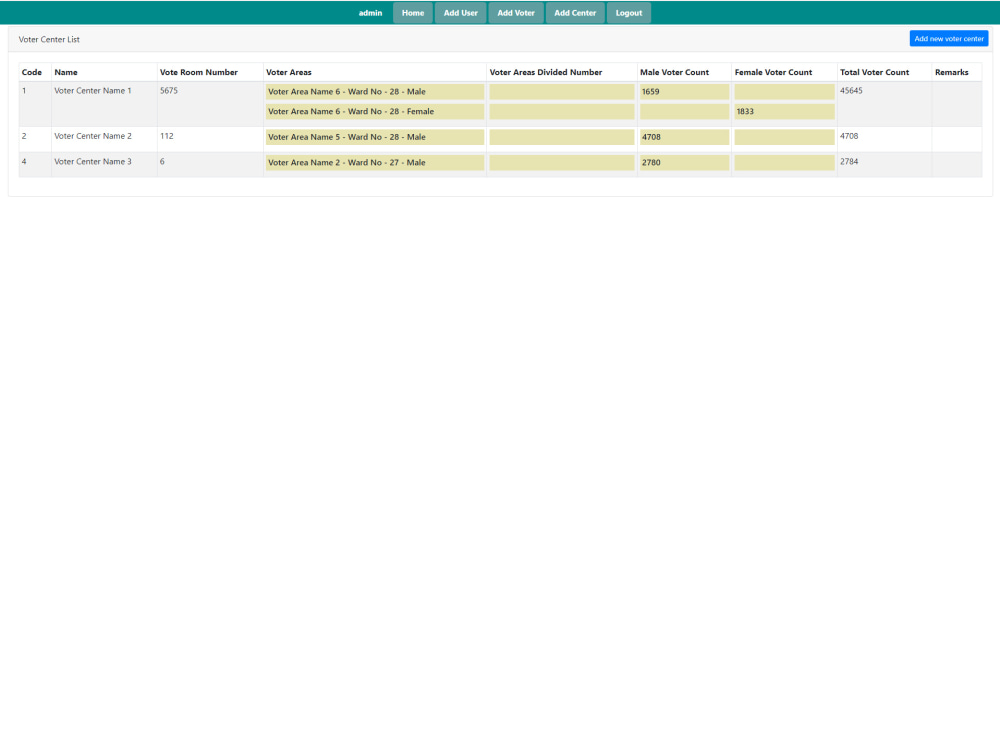Viewport: 1000px width, 750px height.
Task: Click code 2 in the Name 2 row
Action: [24, 136]
